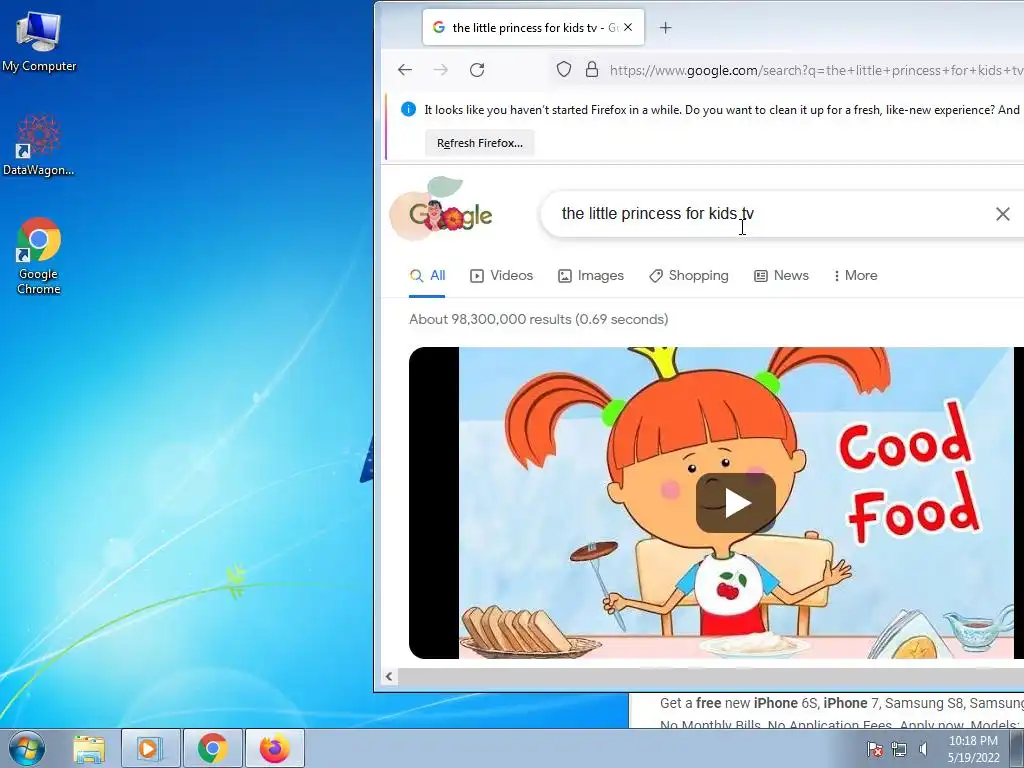Click the network tray icon
This screenshot has height=768, width=1024.
pyautogui.click(x=899, y=749)
